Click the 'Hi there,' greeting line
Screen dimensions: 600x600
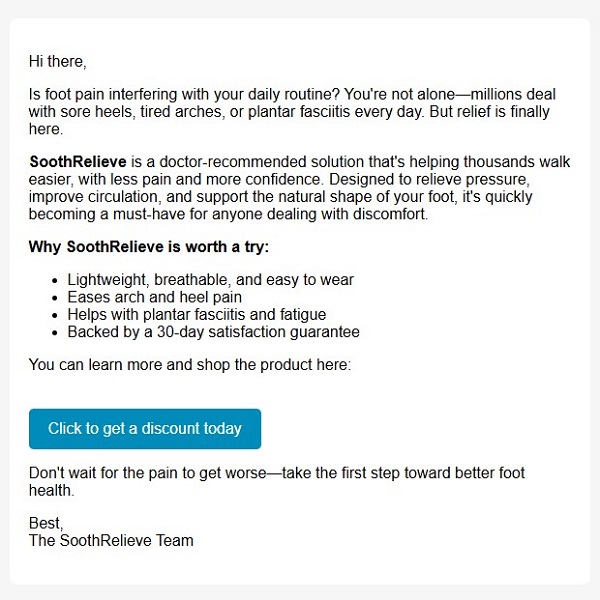point(58,62)
